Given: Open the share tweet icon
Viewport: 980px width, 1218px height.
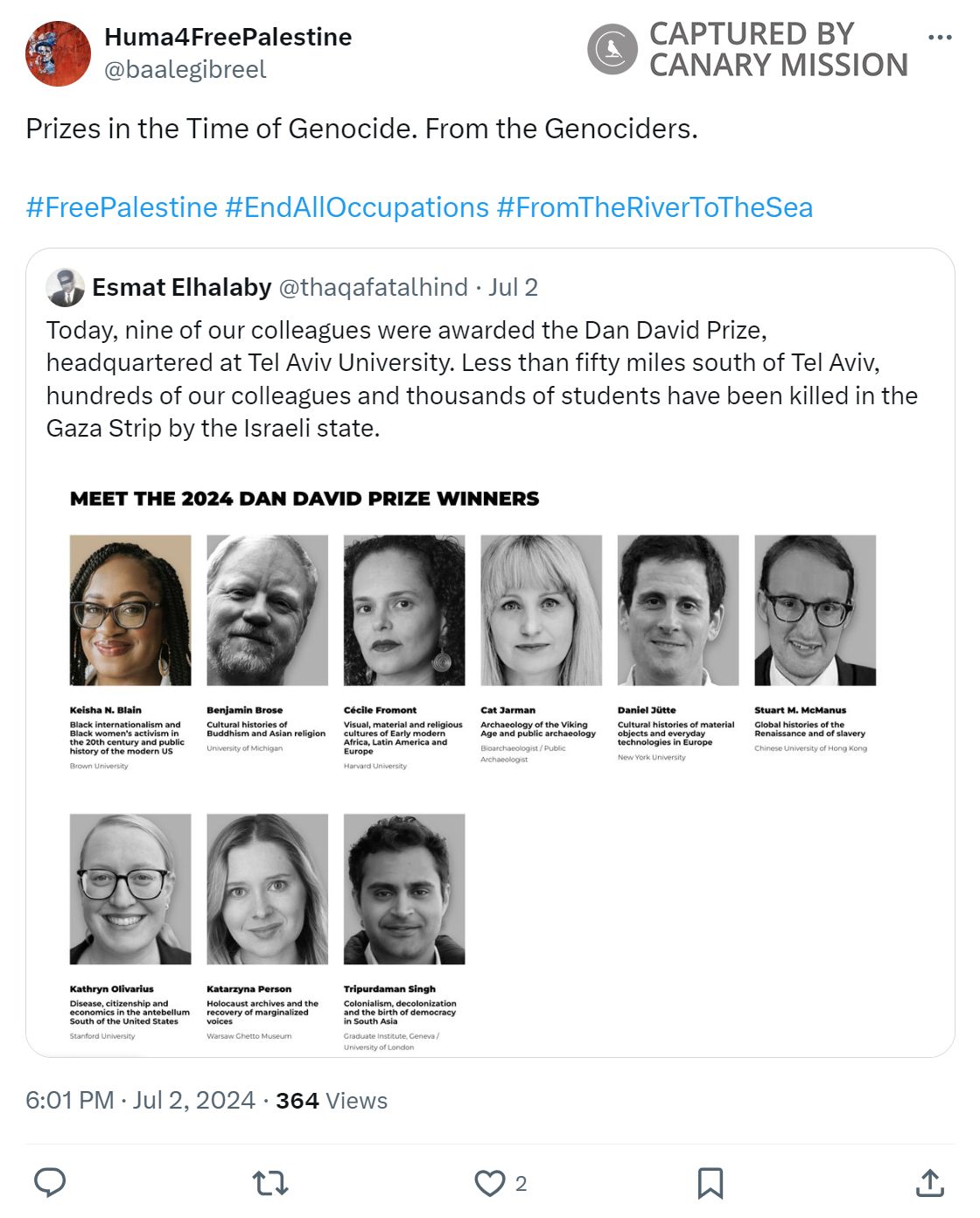Looking at the screenshot, I should click(929, 1183).
